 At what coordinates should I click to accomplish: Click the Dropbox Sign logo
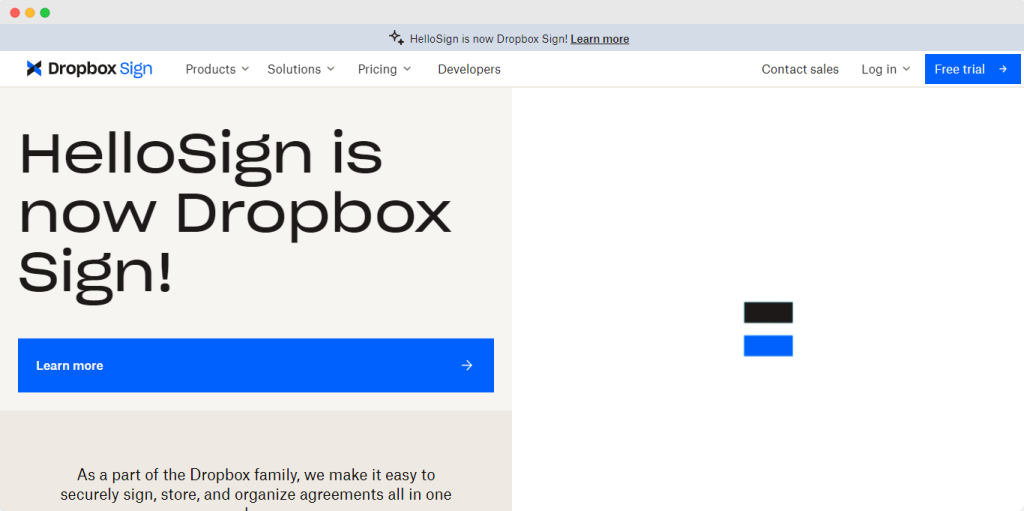click(89, 69)
